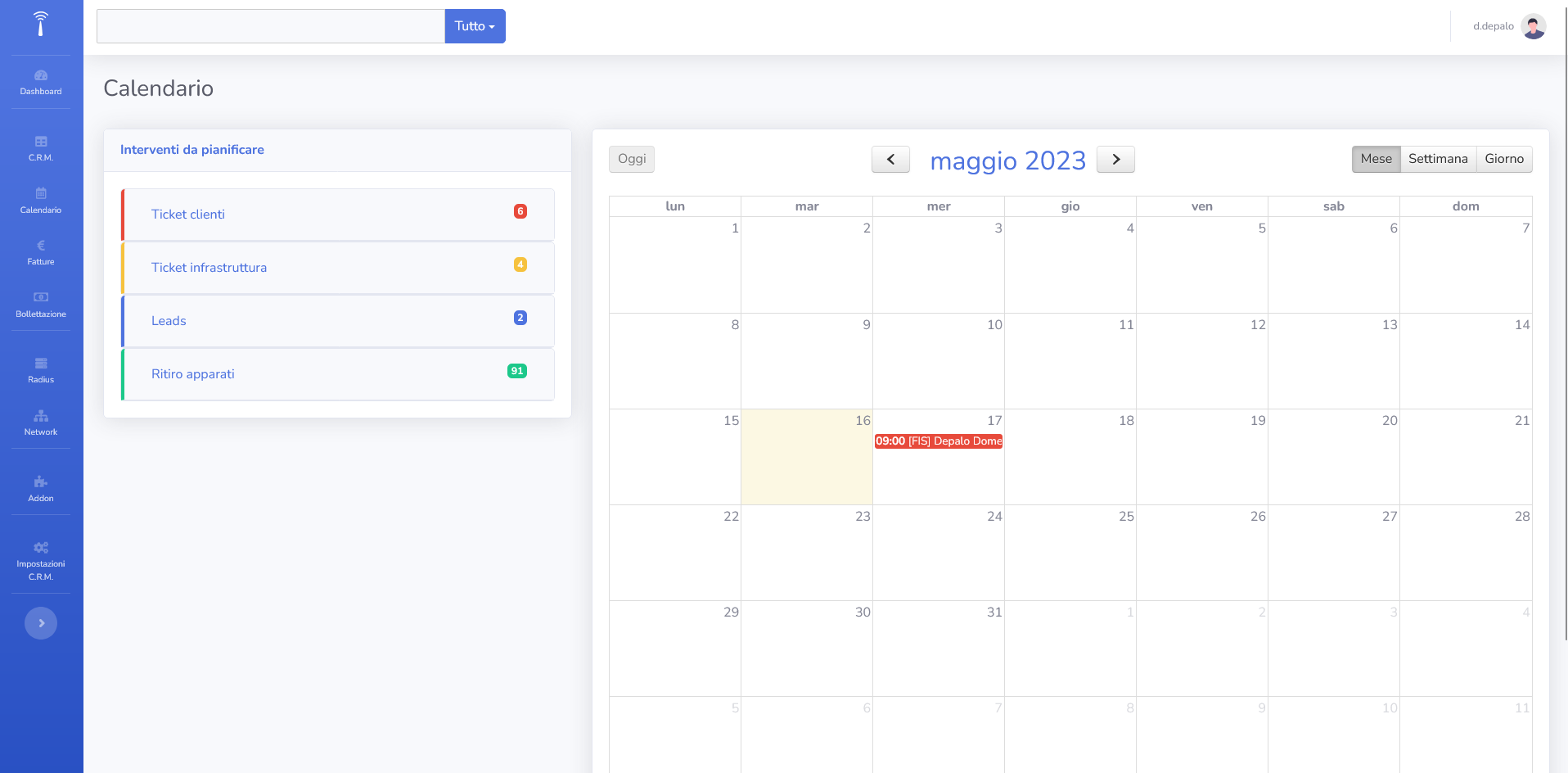Click the Oggi button
Image resolution: width=1568 pixels, height=773 pixels.
(x=632, y=159)
